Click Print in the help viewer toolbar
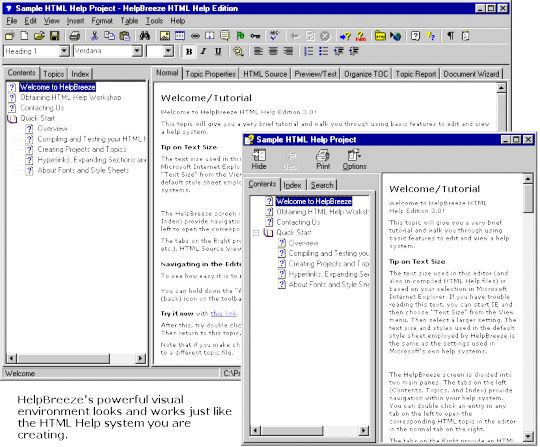The height and width of the screenshot is (447, 540). click(323, 159)
